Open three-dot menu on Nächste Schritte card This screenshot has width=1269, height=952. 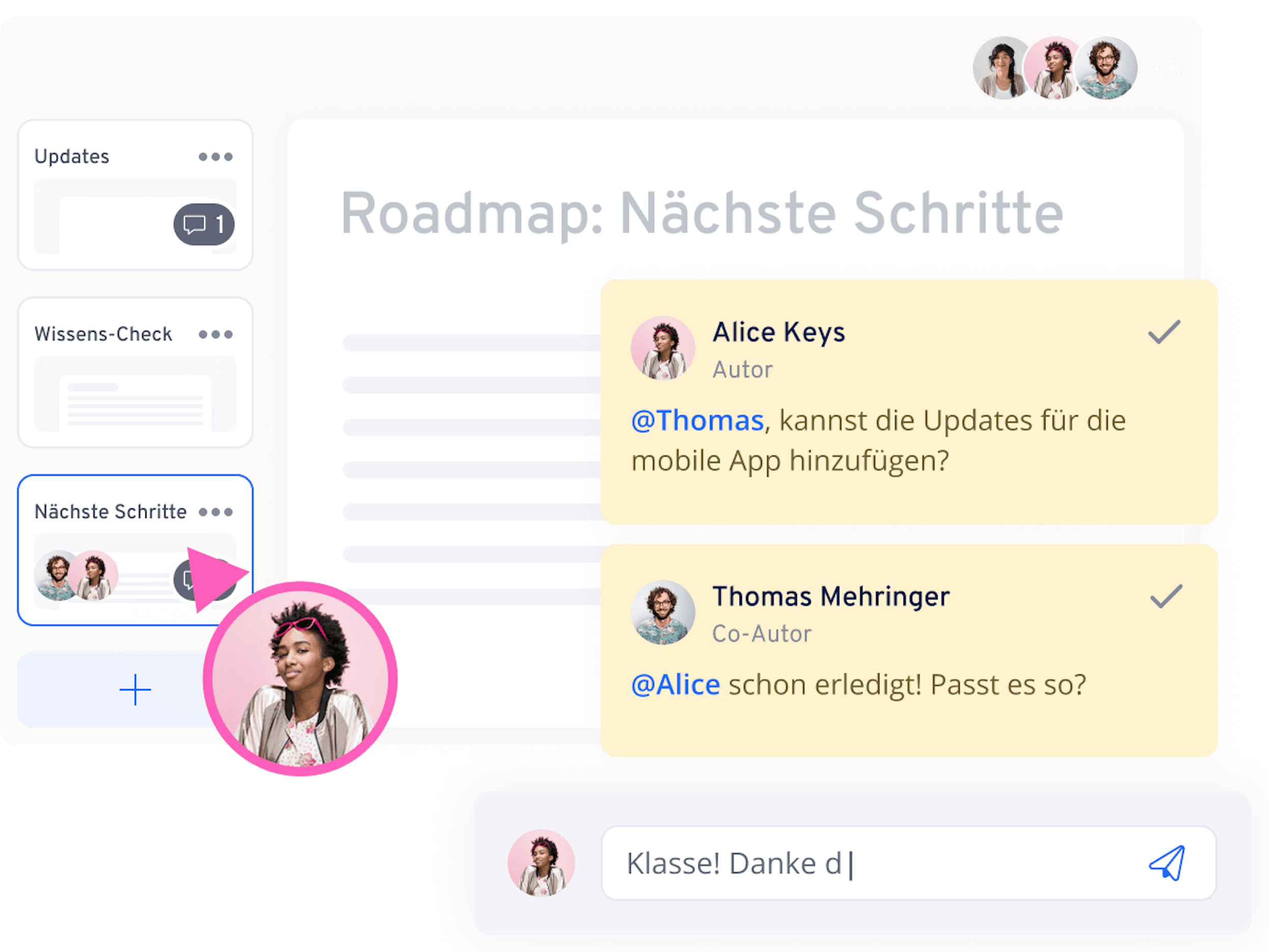[x=216, y=512]
